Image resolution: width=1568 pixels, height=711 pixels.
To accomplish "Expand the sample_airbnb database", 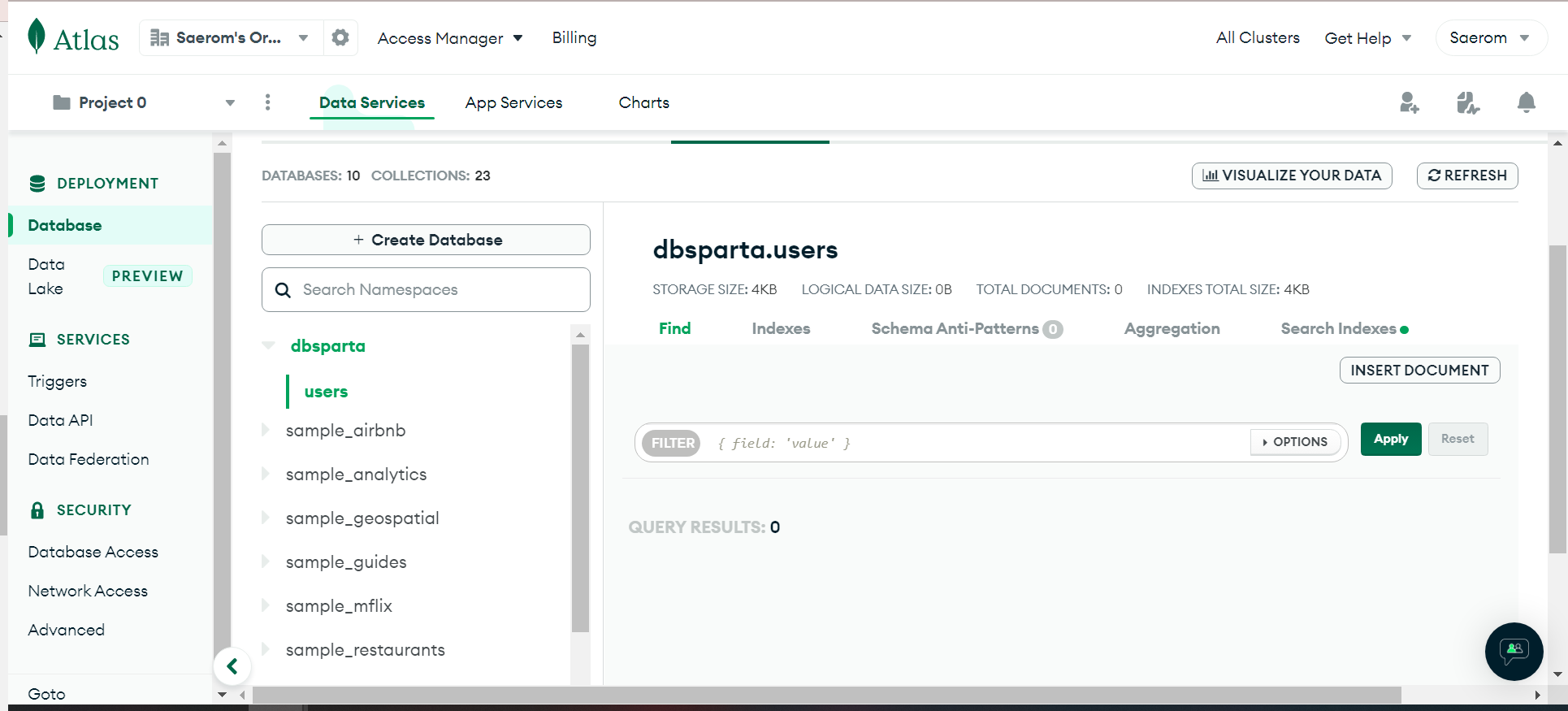I will point(265,430).
